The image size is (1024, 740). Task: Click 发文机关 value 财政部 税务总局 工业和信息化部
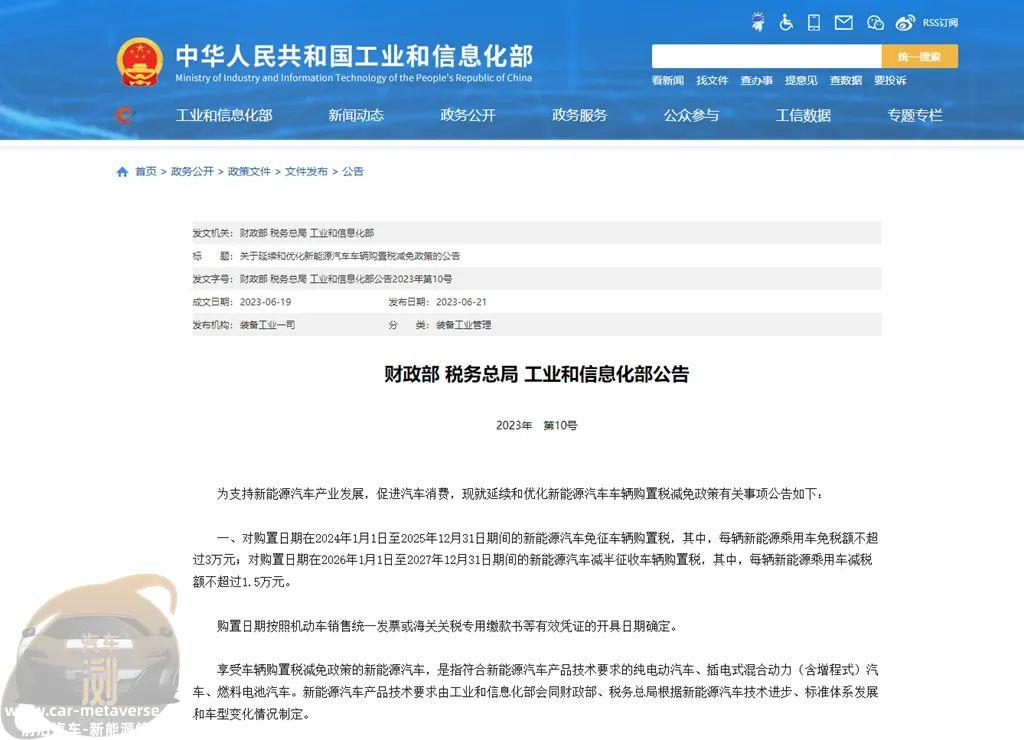307,233
